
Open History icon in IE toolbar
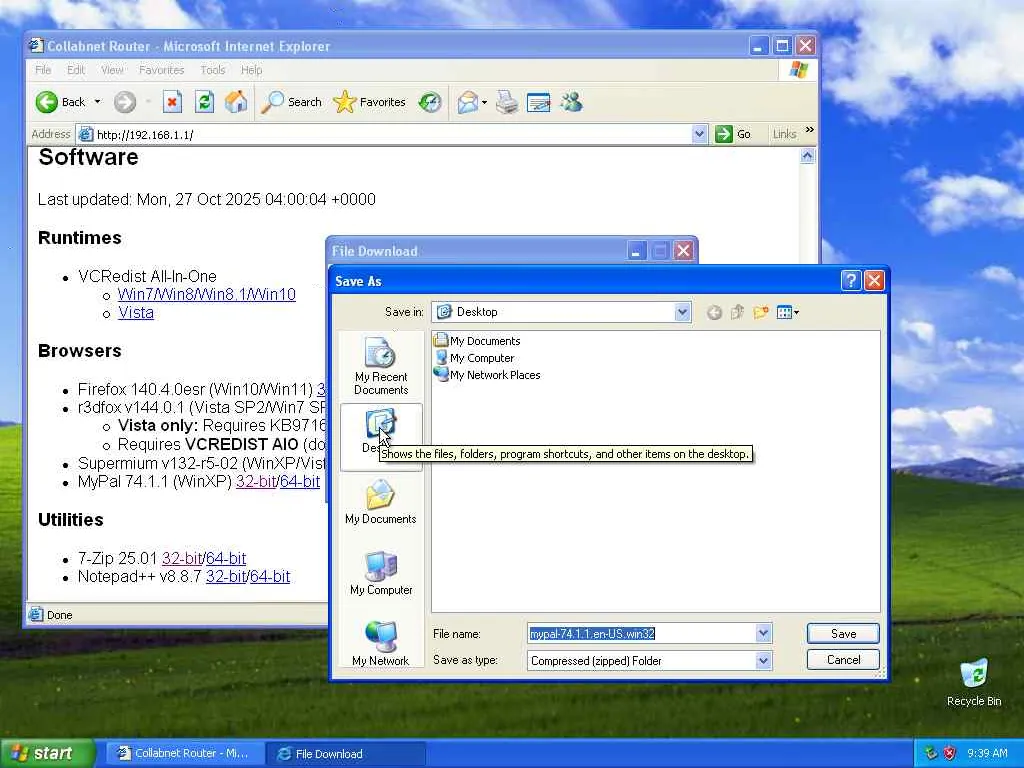pos(430,102)
